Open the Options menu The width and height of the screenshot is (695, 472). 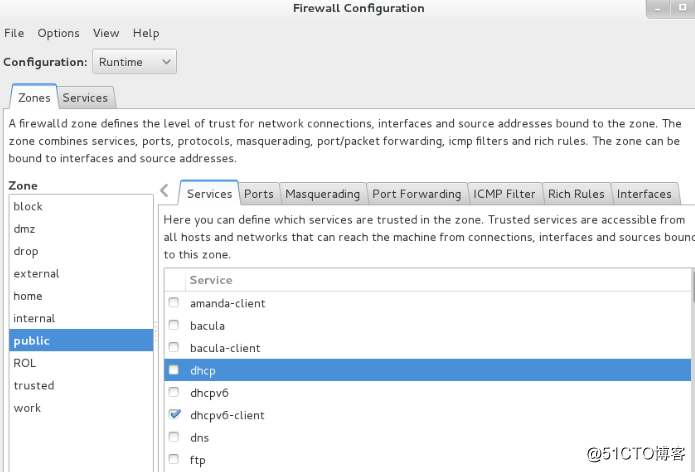pos(58,33)
